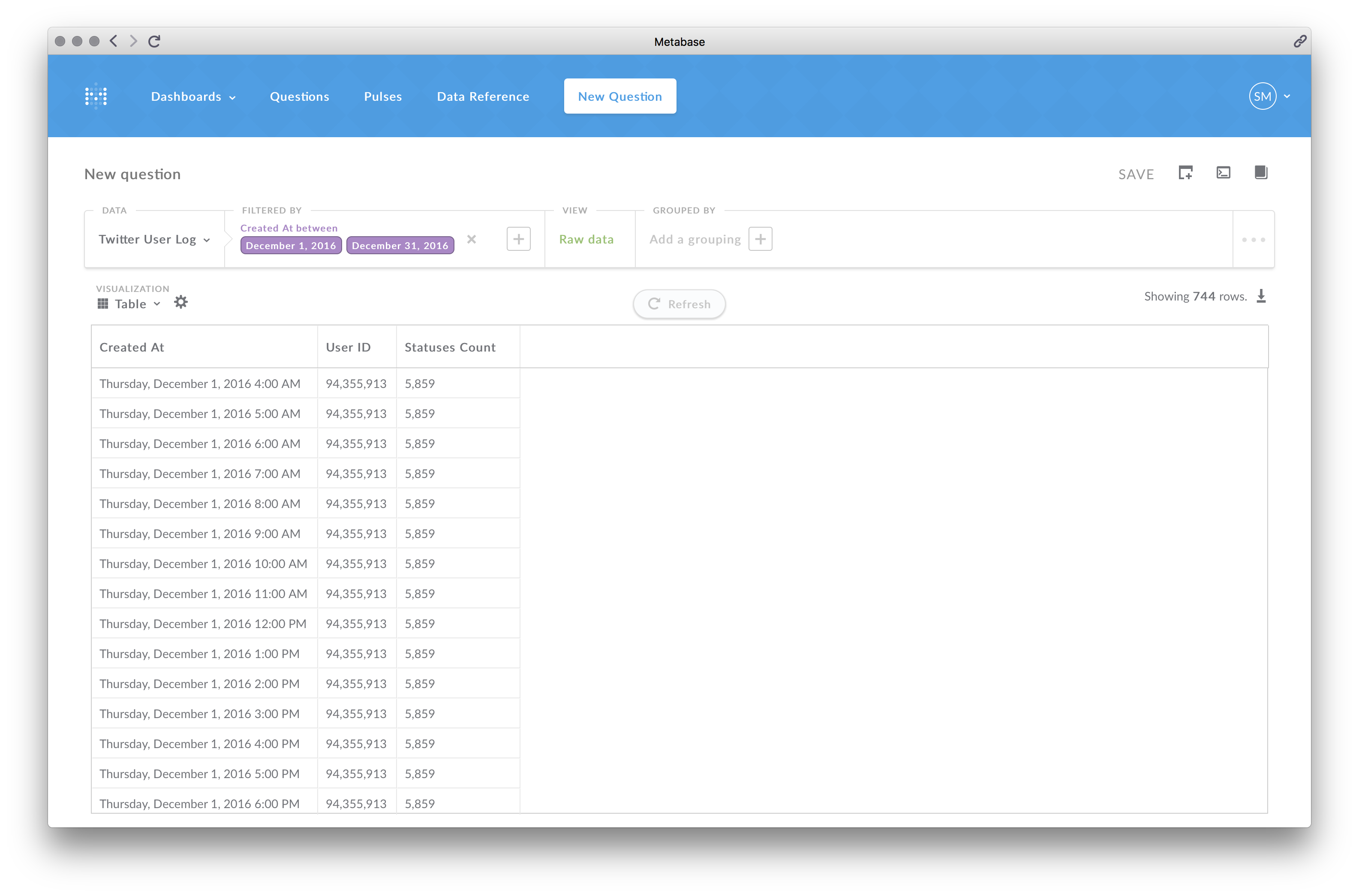
Task: Edit the December 31, 2016 filter value
Action: [400, 246]
